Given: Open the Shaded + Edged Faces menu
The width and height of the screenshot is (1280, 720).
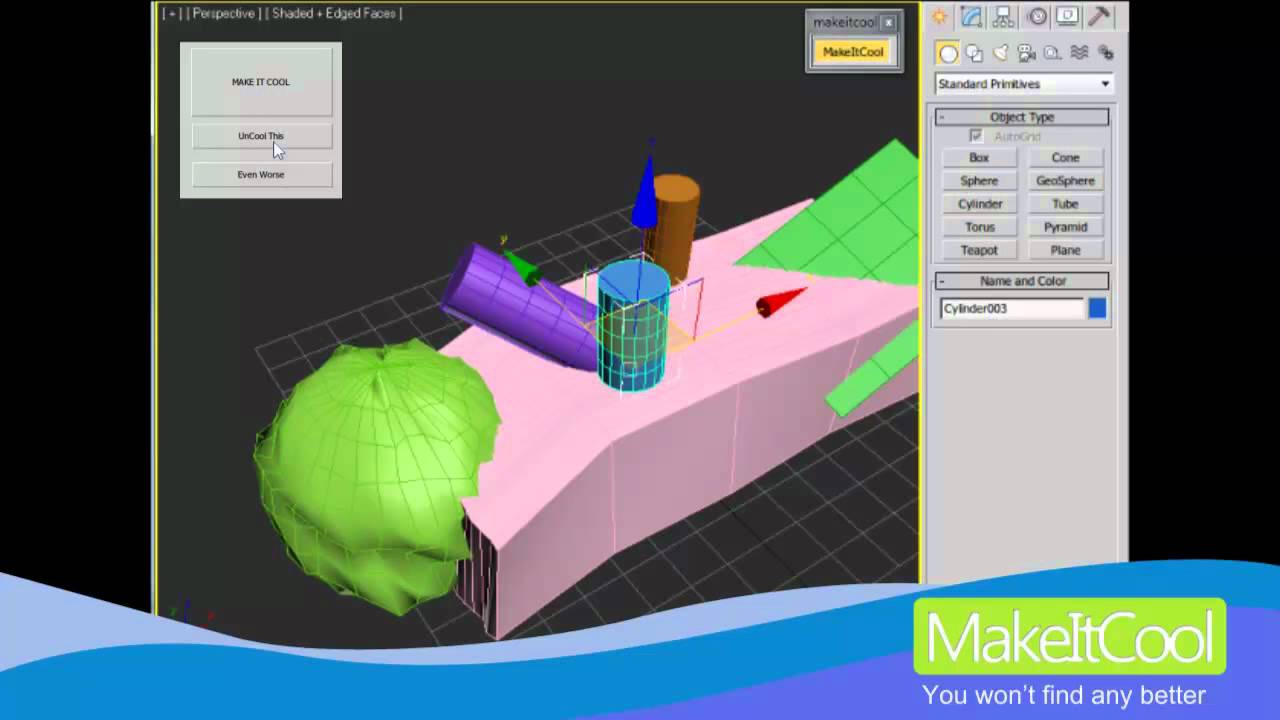Looking at the screenshot, I should coord(335,14).
